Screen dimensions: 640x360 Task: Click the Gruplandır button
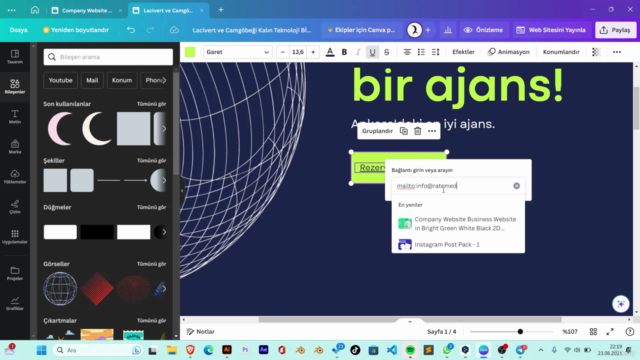(x=377, y=131)
